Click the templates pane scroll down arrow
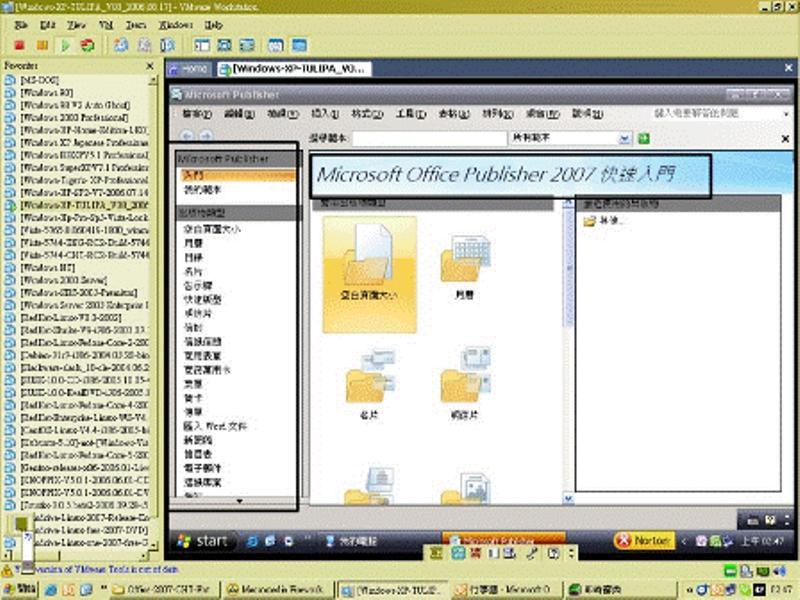Image resolution: width=800 pixels, height=600 pixels. tap(568, 498)
